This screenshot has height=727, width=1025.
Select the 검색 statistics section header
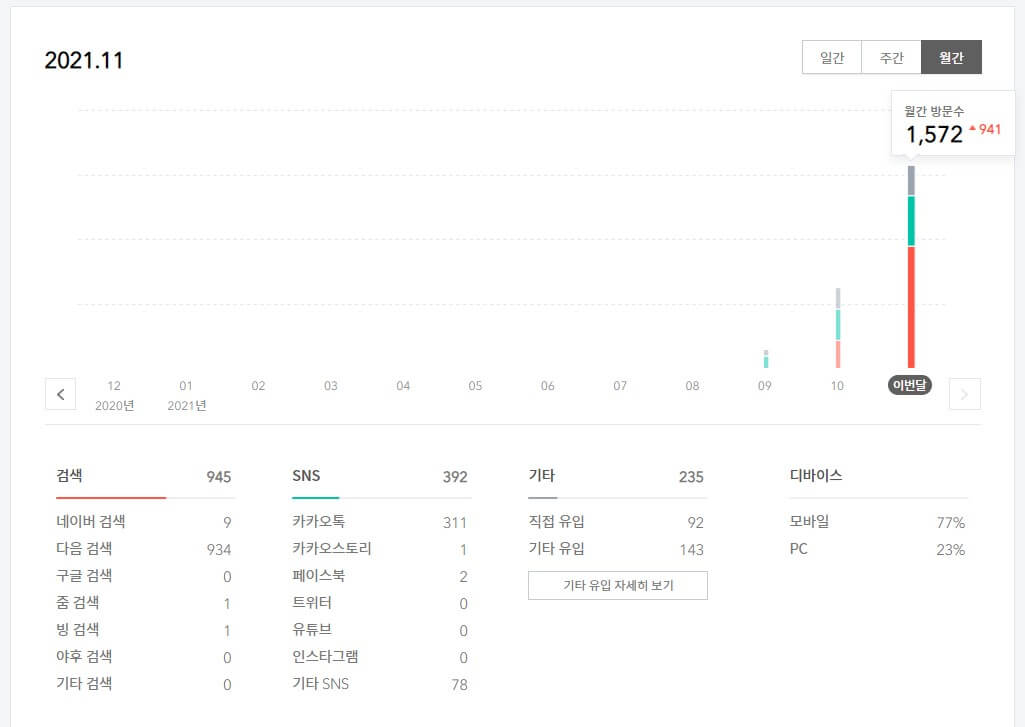[69, 476]
